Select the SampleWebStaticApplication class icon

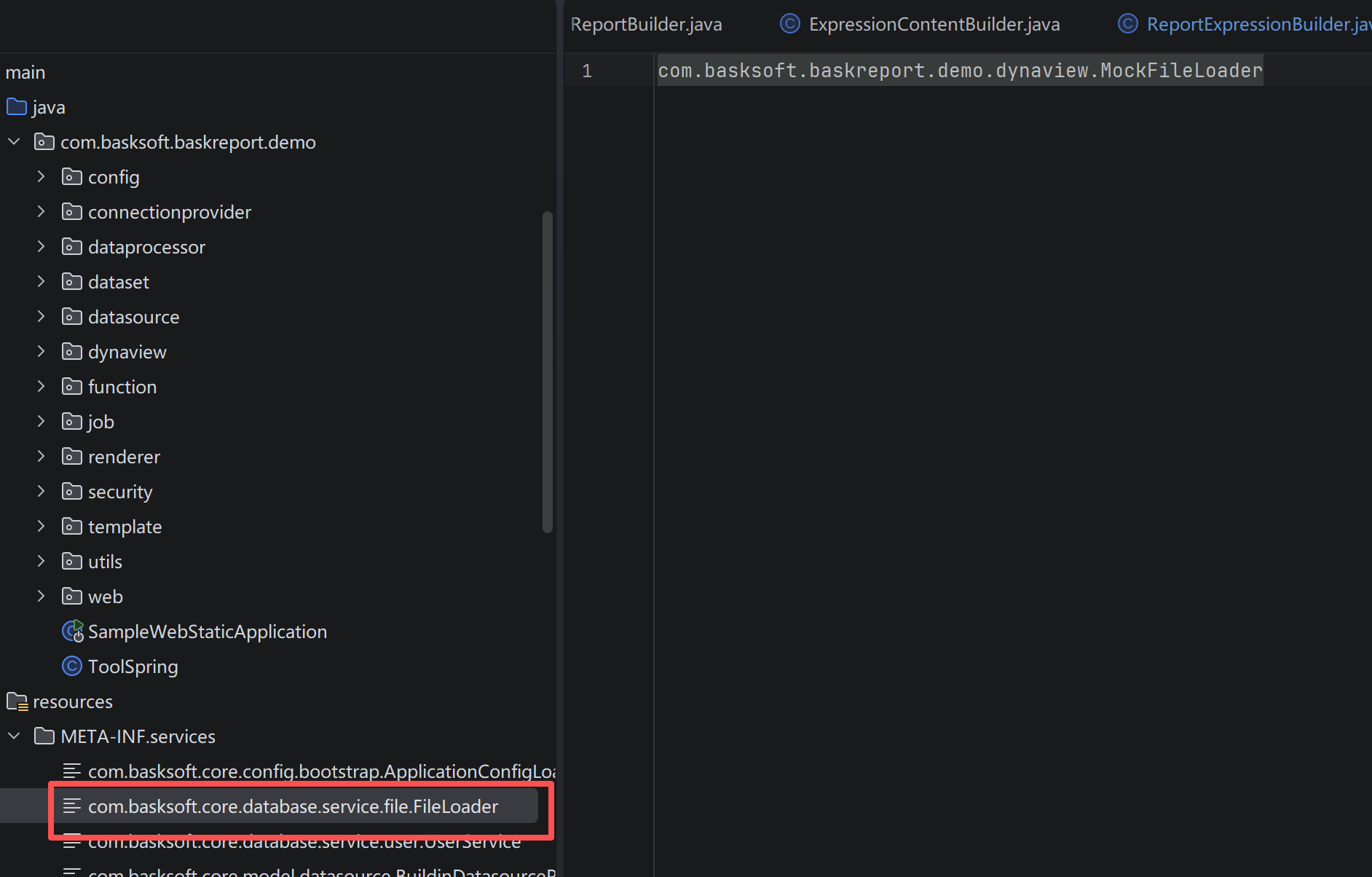pos(72,631)
